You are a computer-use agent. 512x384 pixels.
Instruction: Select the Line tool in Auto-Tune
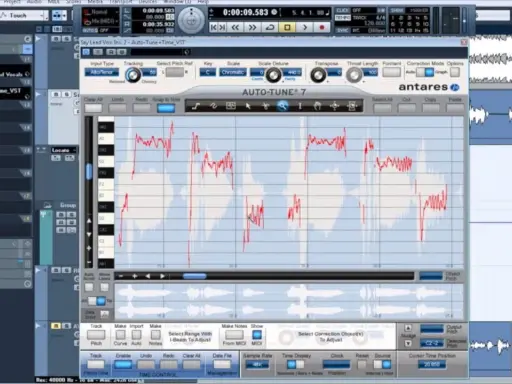(x=196, y=106)
